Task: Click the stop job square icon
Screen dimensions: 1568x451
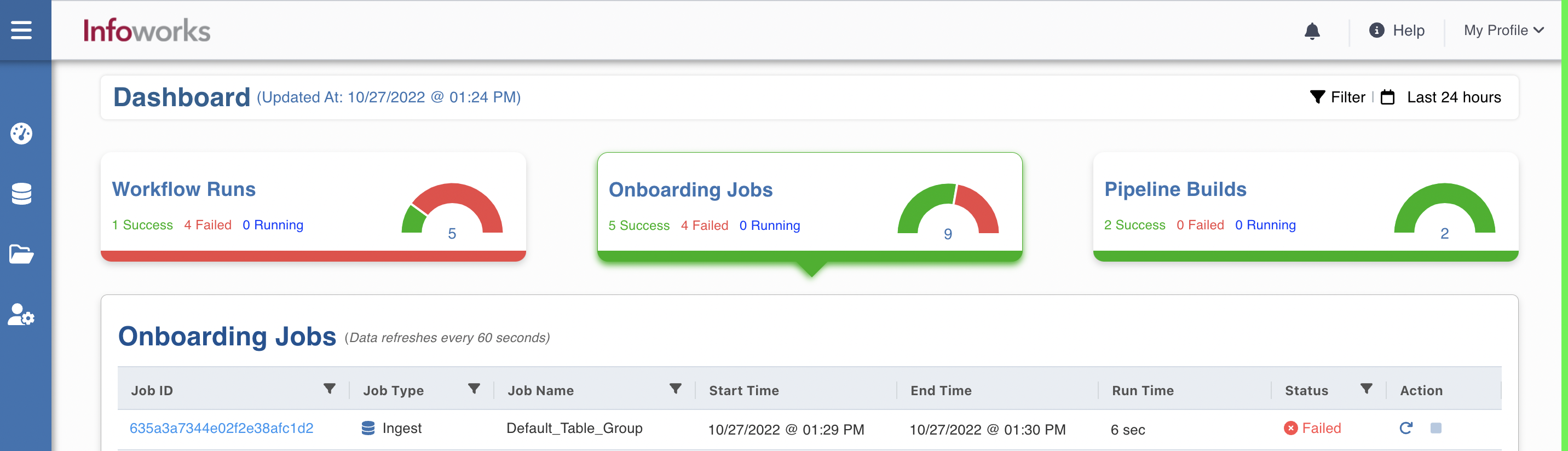Action: (1436, 428)
